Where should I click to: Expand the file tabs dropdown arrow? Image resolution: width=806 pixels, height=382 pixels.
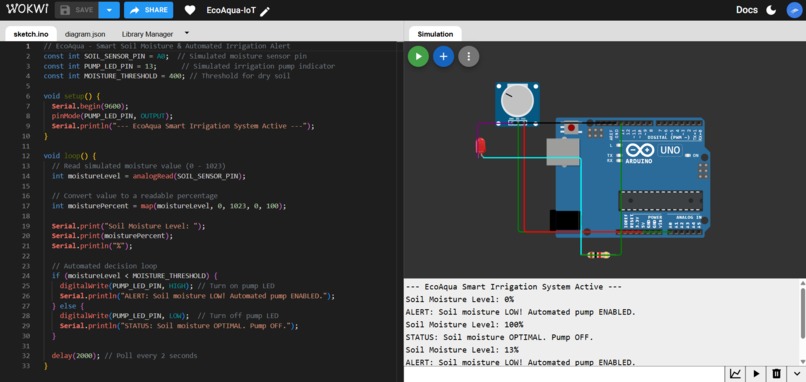point(187,32)
